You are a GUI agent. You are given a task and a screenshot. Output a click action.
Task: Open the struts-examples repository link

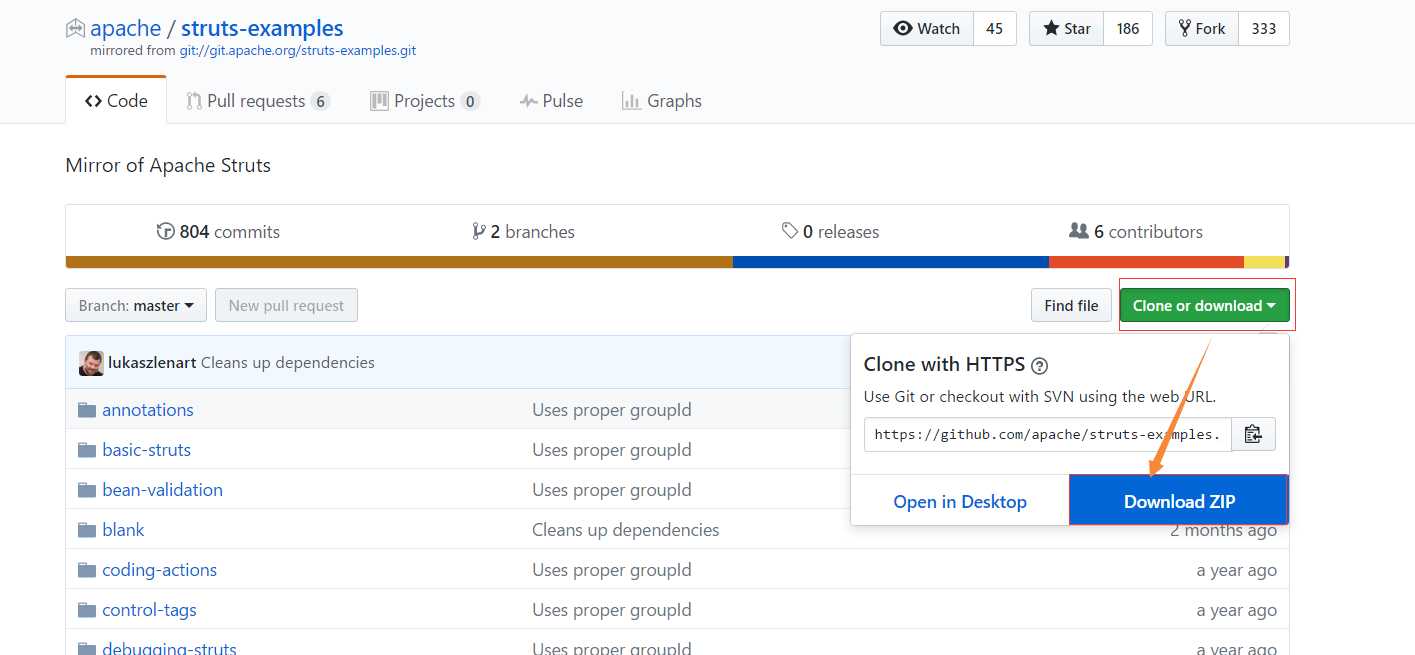pyautogui.click(x=262, y=29)
